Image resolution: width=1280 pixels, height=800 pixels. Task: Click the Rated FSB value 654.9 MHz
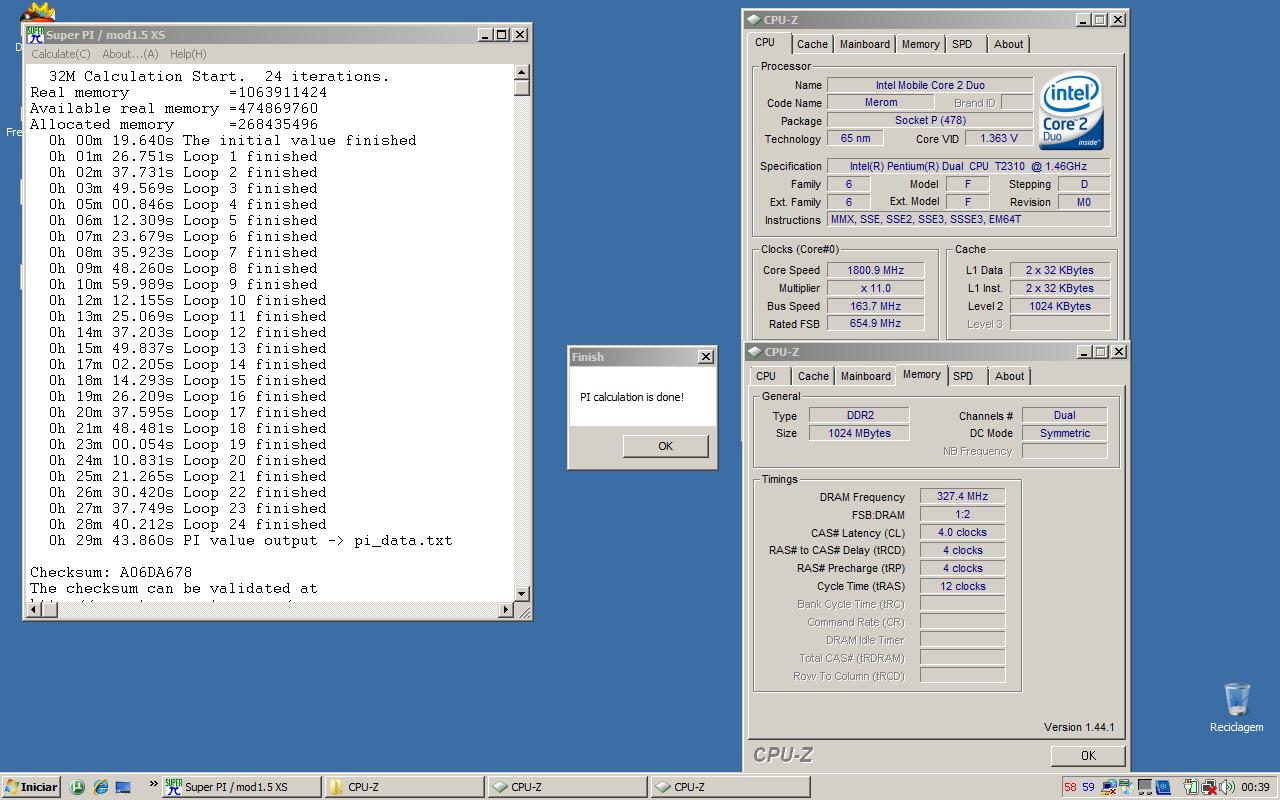pos(876,324)
